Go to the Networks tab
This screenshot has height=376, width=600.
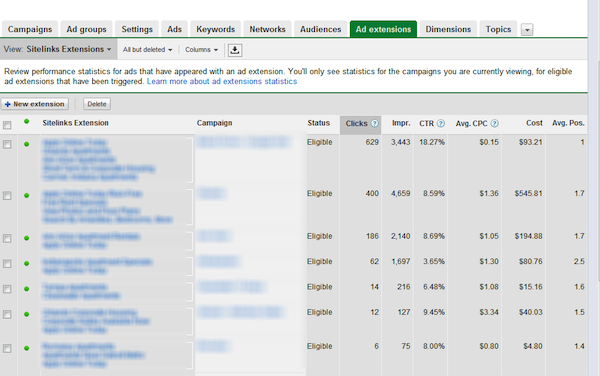coord(267,29)
